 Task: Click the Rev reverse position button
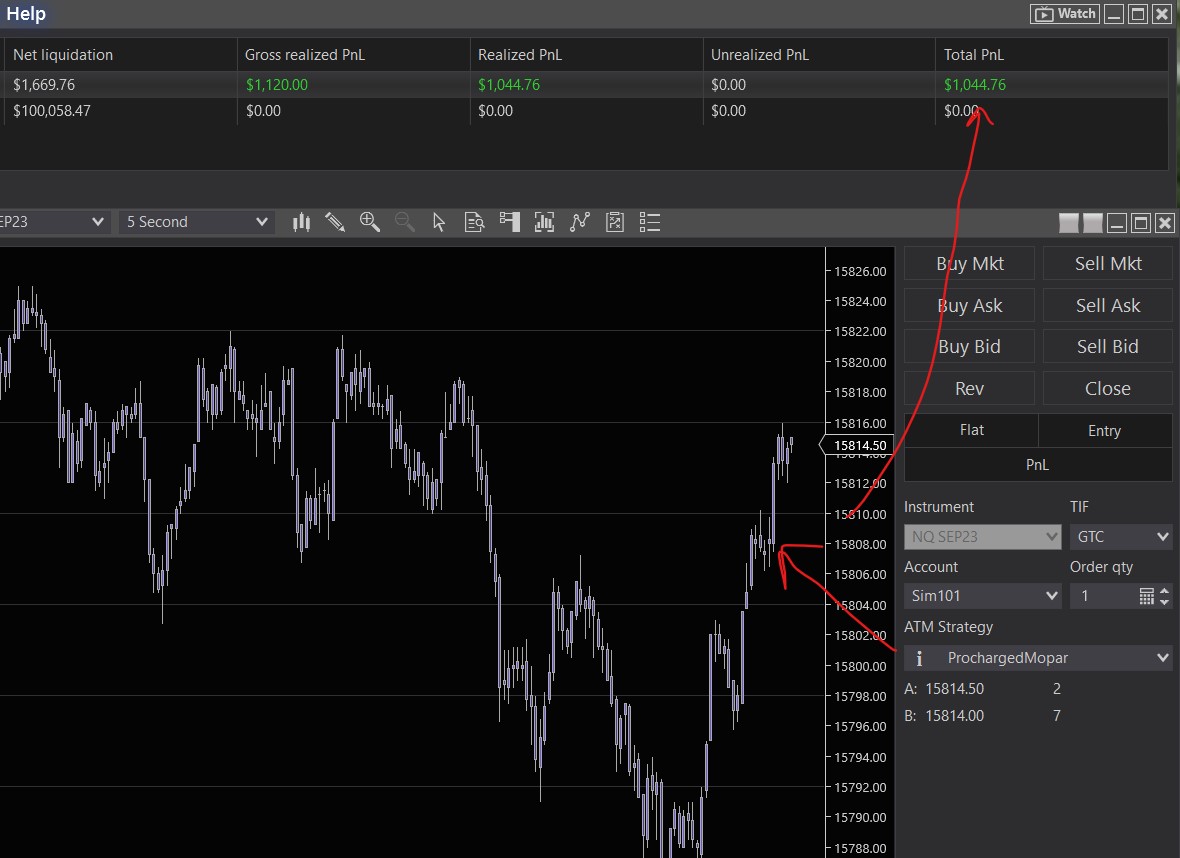pyautogui.click(x=969, y=388)
